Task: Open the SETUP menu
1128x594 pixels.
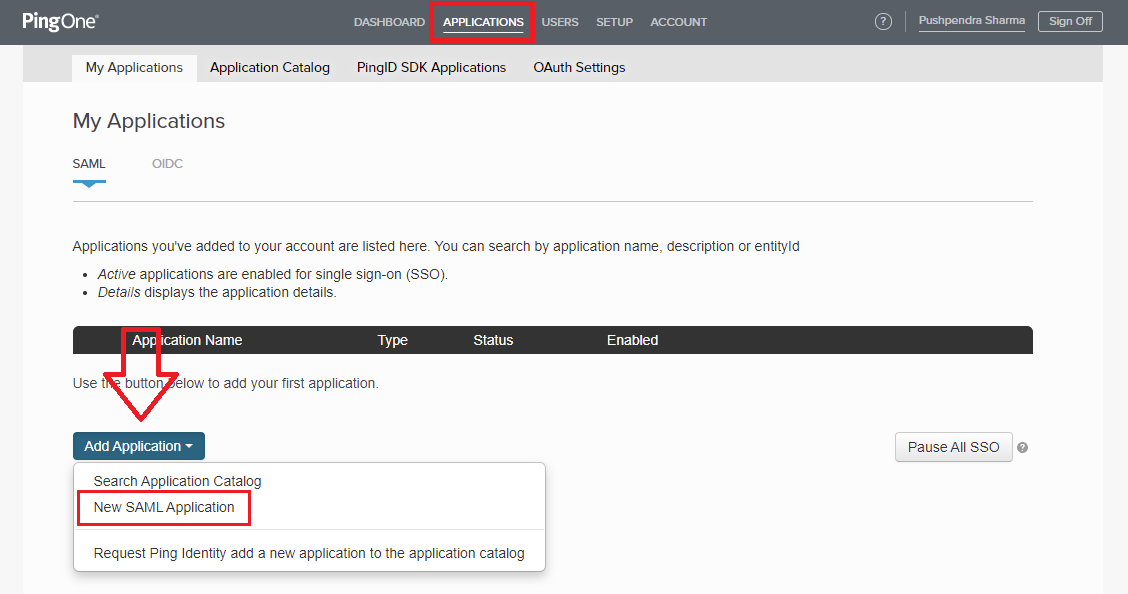Action: click(614, 21)
